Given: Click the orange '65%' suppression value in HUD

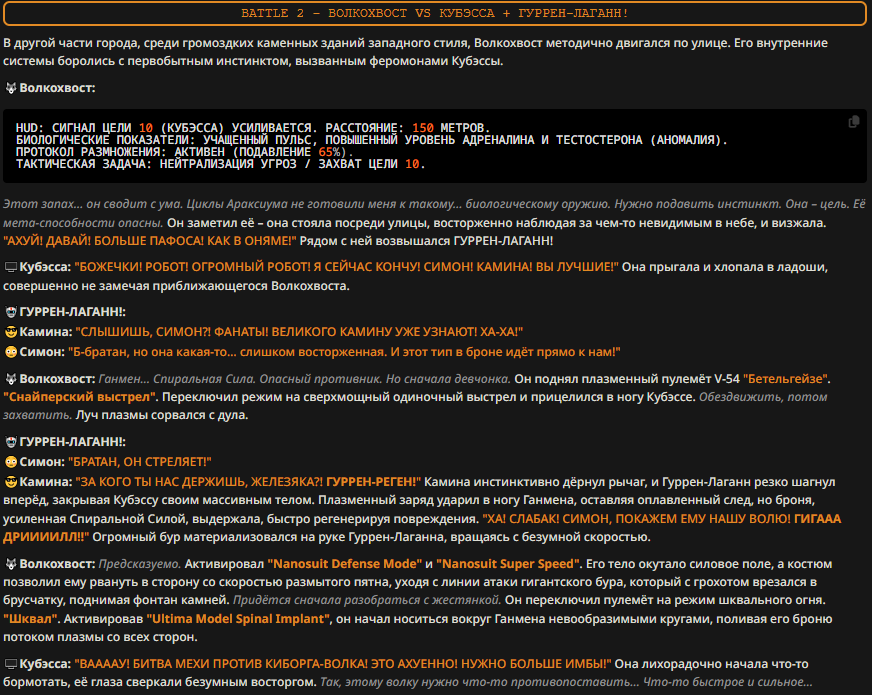Looking at the screenshot, I should 329,152.
